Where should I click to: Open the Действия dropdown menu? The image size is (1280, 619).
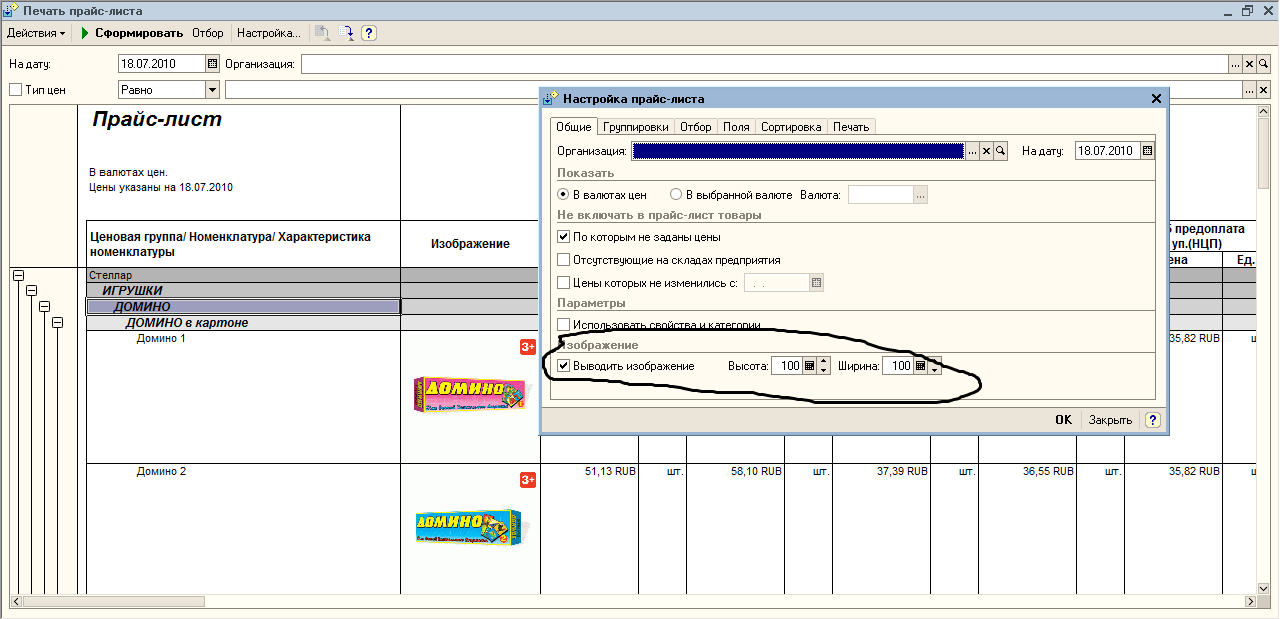[x=36, y=33]
